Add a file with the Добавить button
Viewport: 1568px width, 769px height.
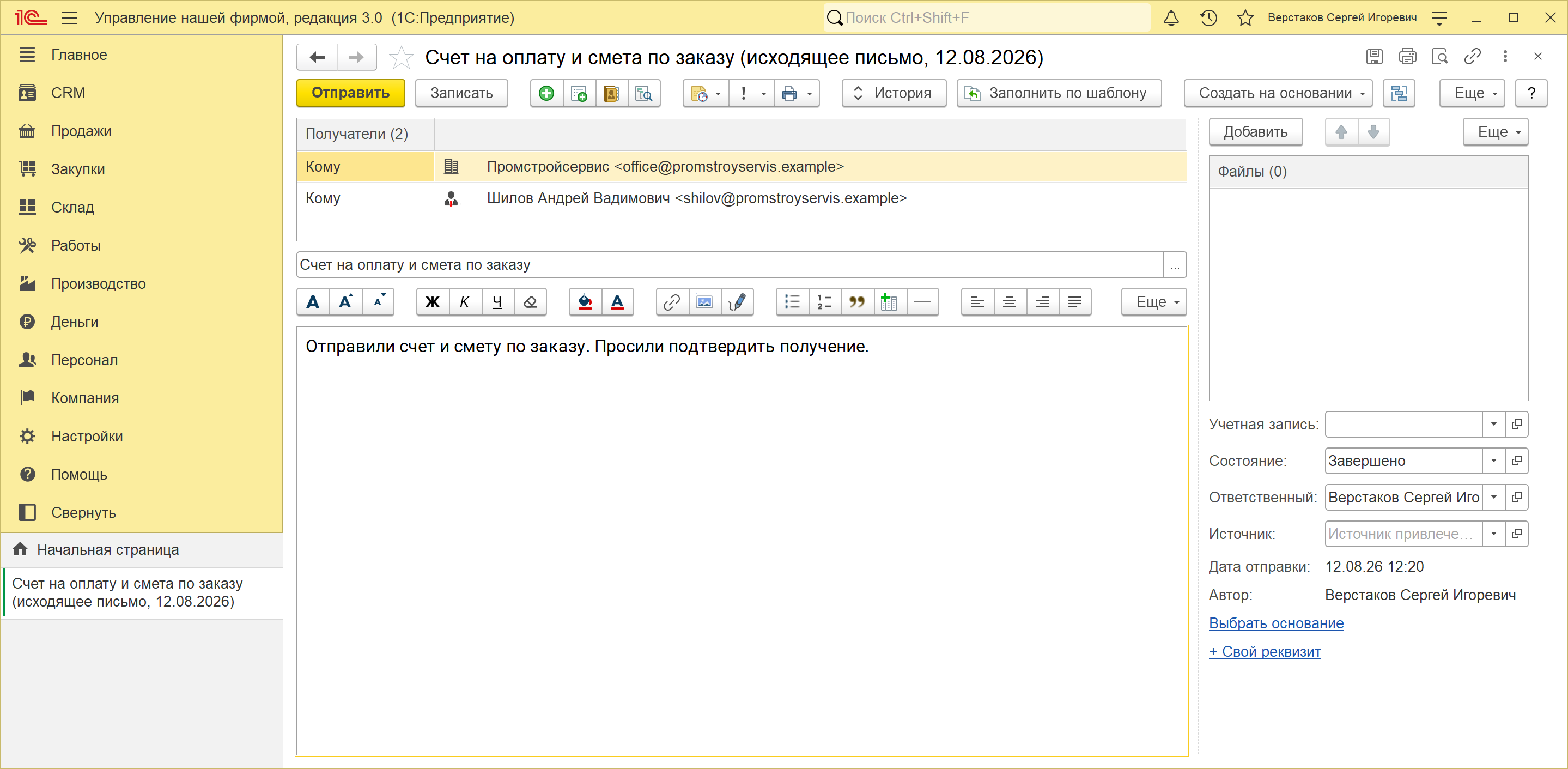coord(1255,132)
